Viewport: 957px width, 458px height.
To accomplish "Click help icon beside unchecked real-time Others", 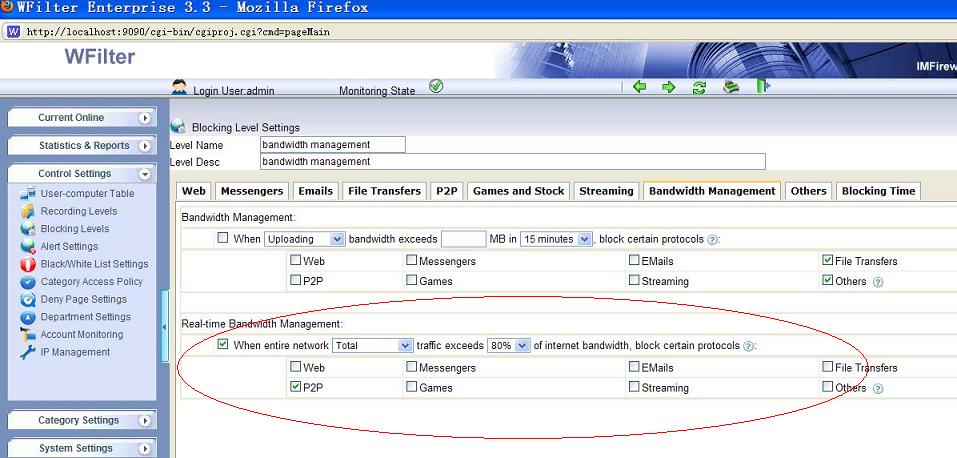I will click(878, 388).
